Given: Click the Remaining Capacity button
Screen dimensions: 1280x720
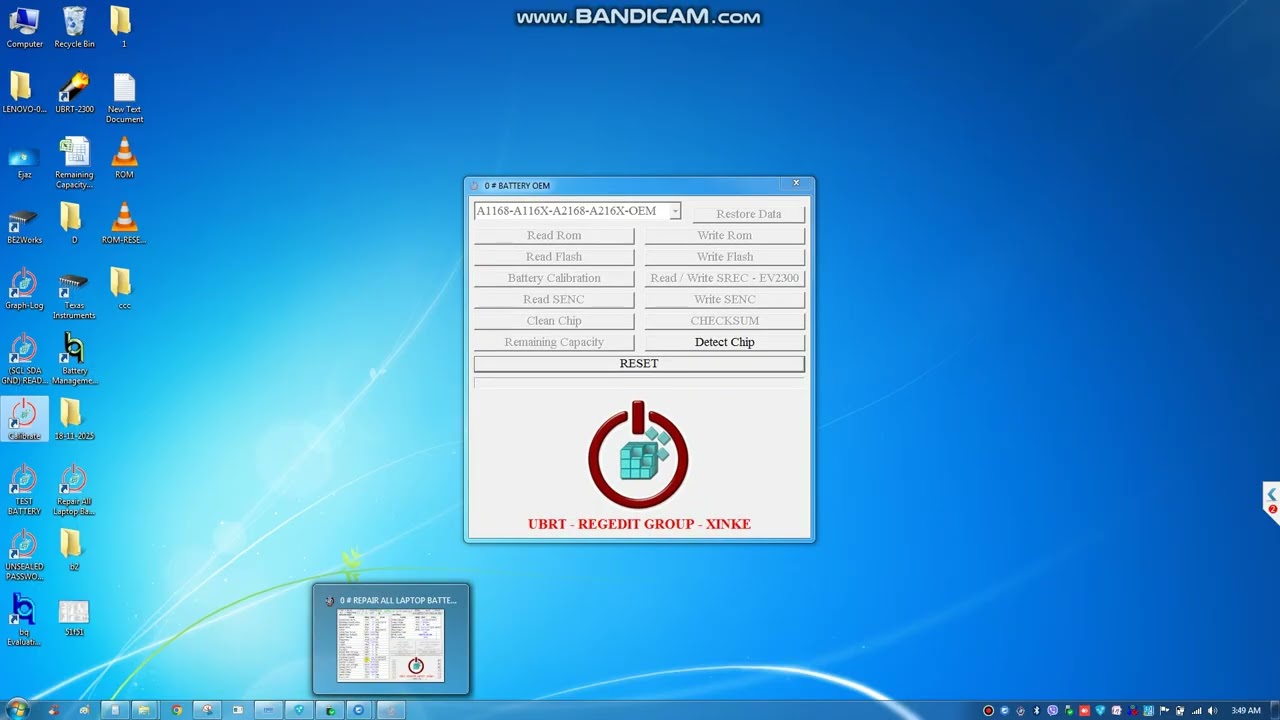Looking at the screenshot, I should click(x=554, y=342).
